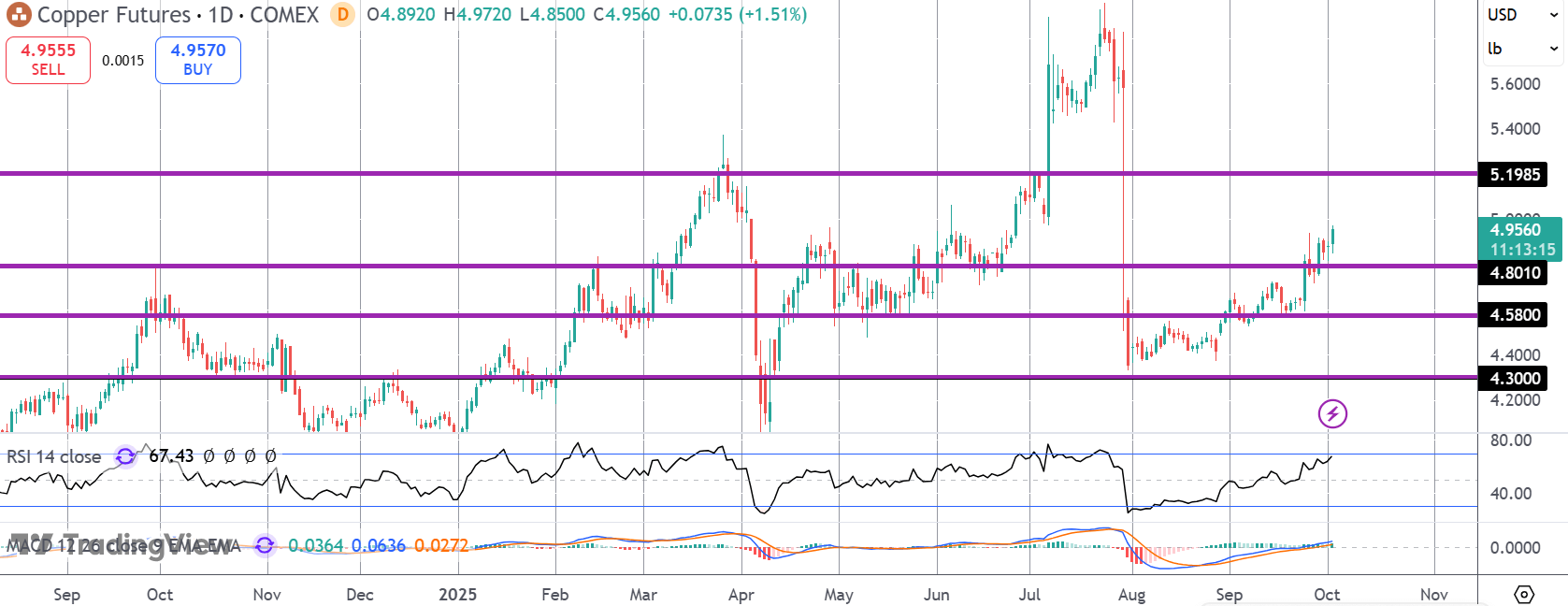This screenshot has width=1568, height=606.
Task: Click the purple icon beside RSI legend
Action: click(125, 456)
